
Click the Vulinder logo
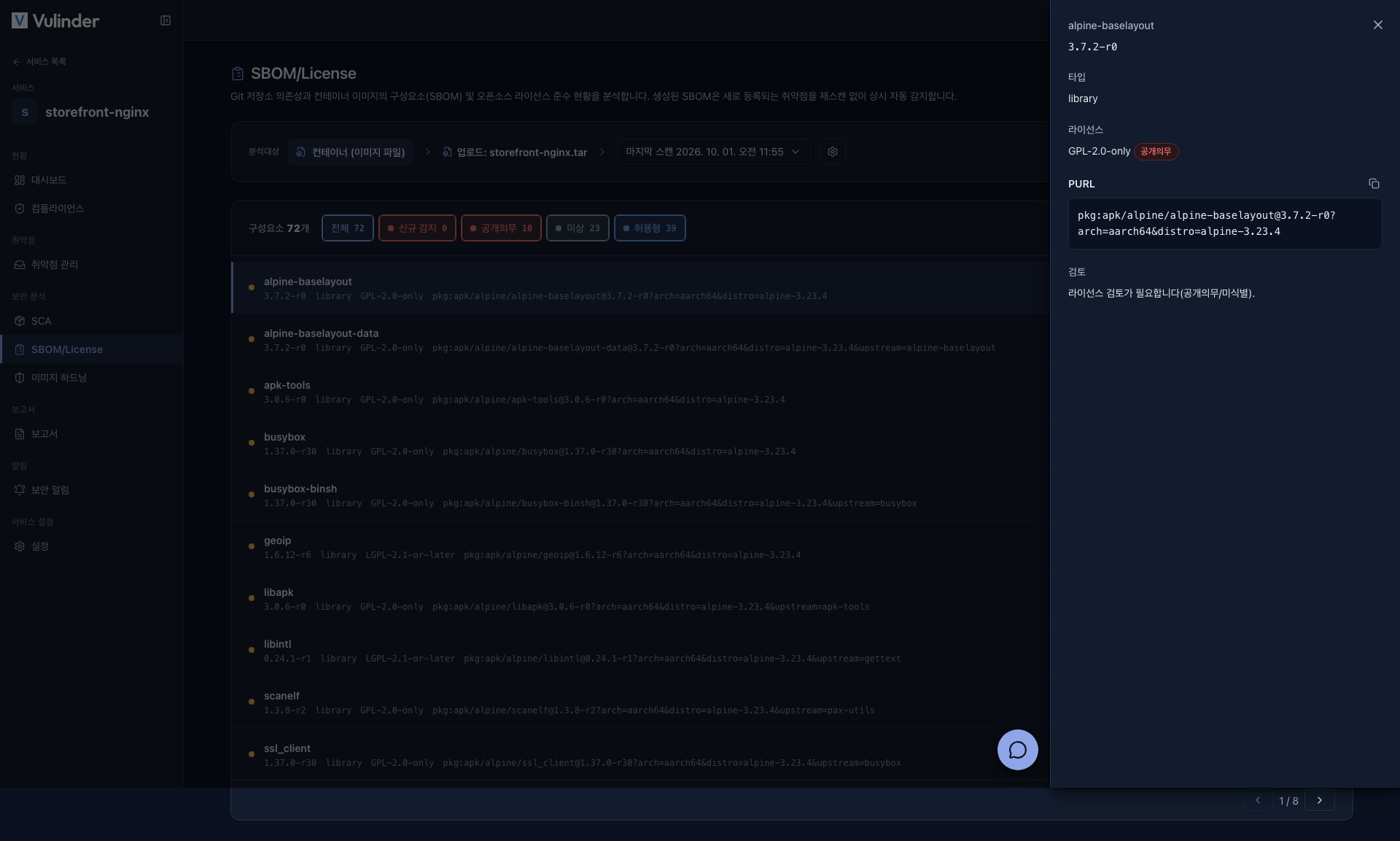tap(55, 20)
